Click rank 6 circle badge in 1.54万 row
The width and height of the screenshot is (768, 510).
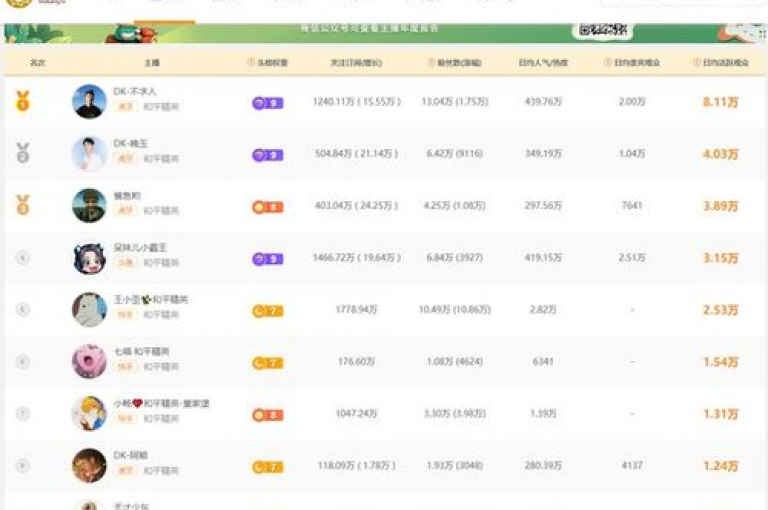coord(23,362)
